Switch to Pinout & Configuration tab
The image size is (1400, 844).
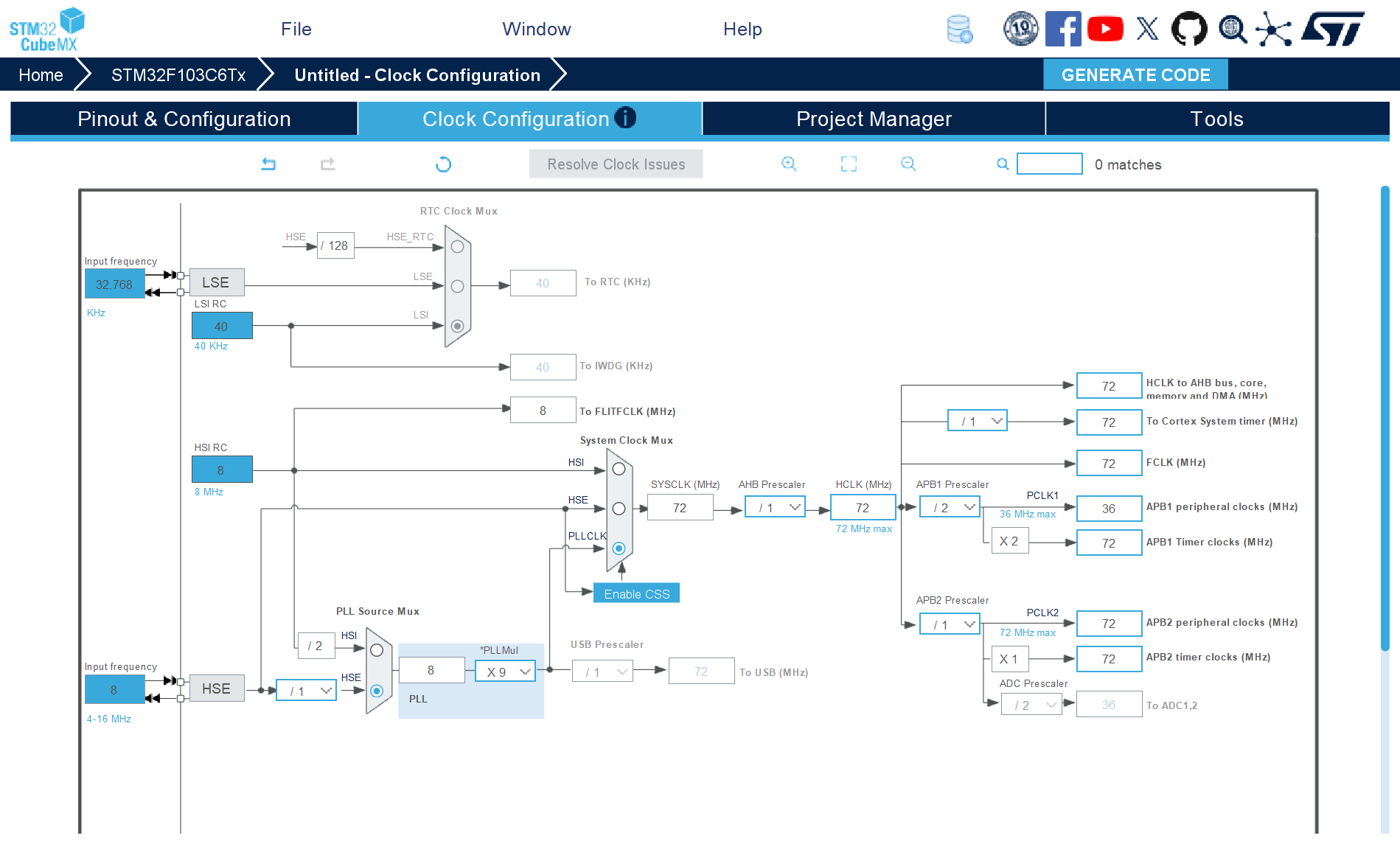184,119
